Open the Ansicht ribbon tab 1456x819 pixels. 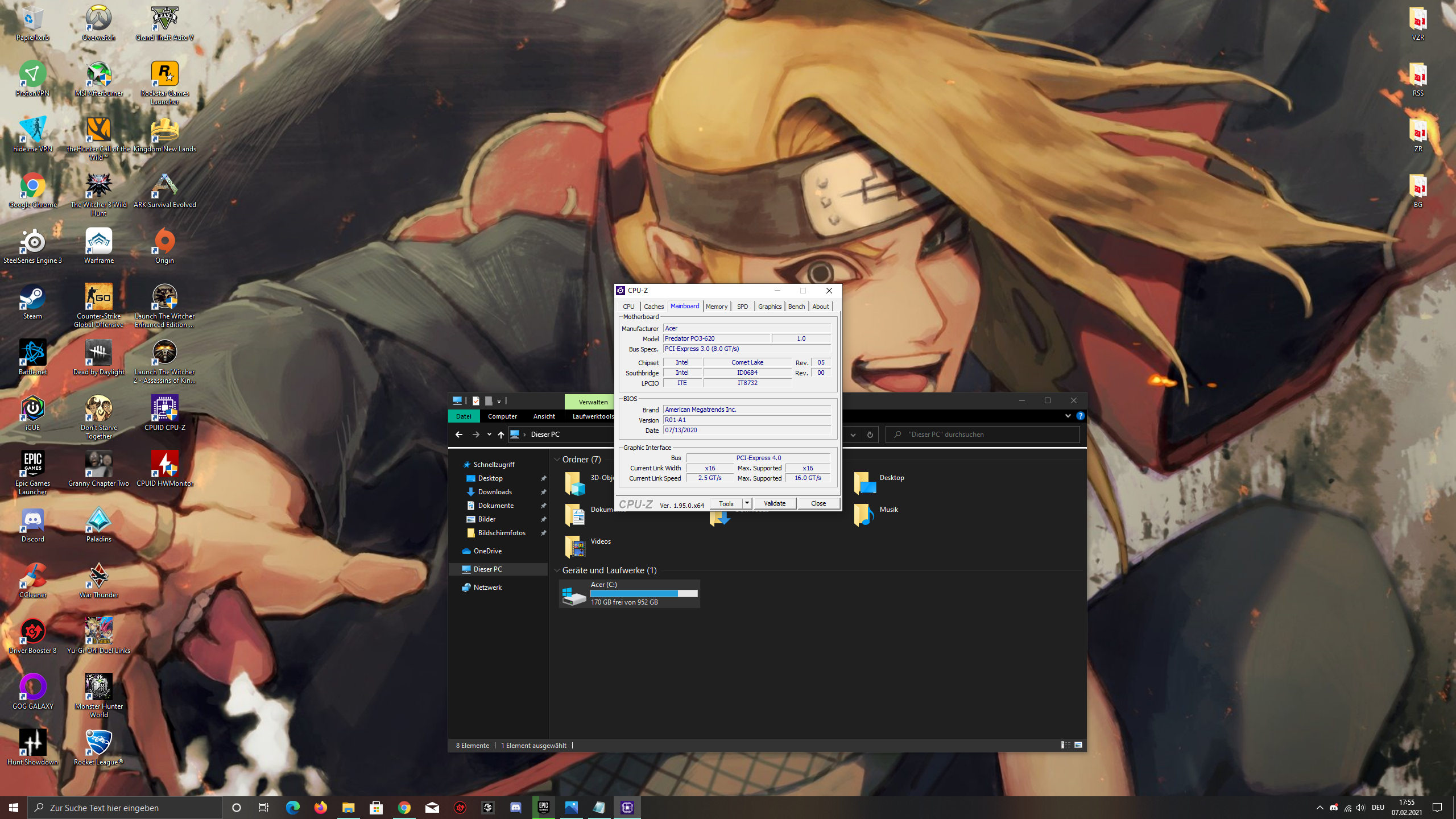coord(544,416)
